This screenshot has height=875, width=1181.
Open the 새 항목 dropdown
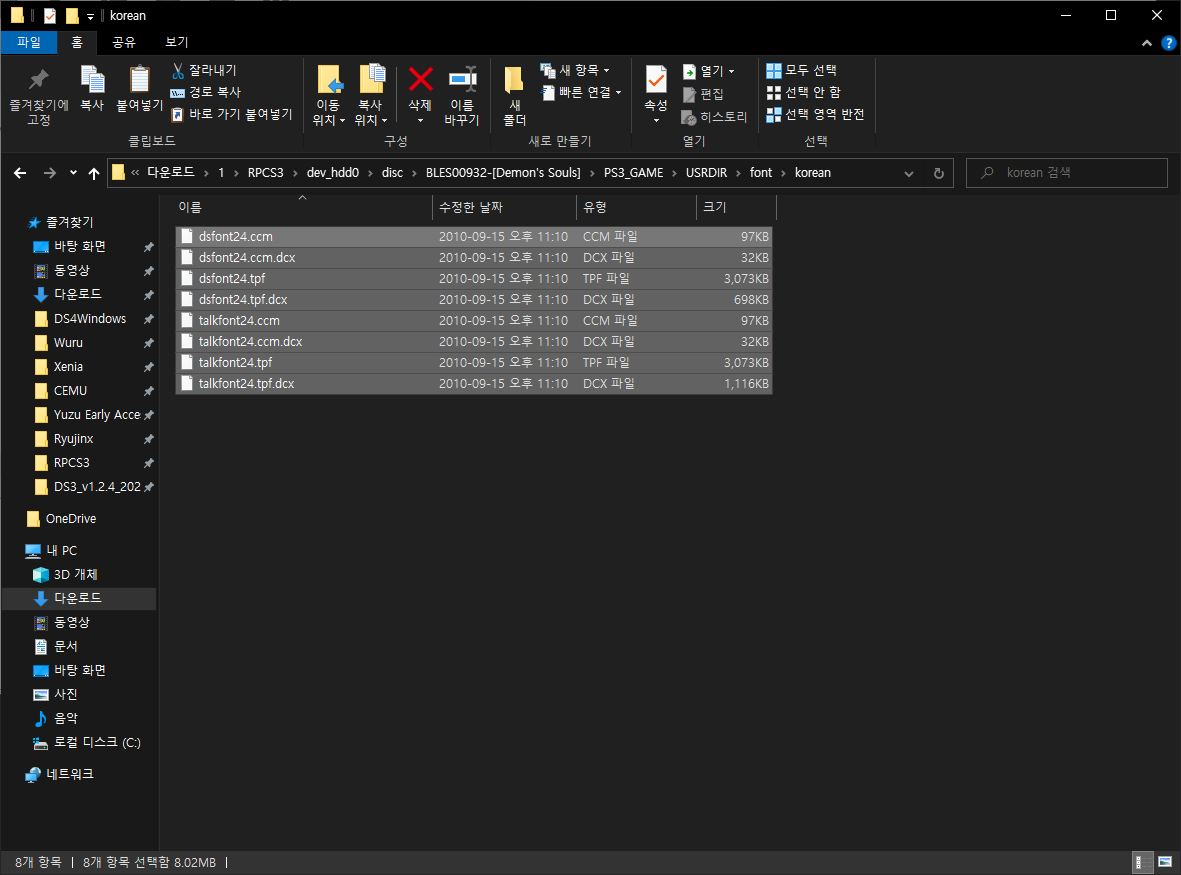point(575,70)
